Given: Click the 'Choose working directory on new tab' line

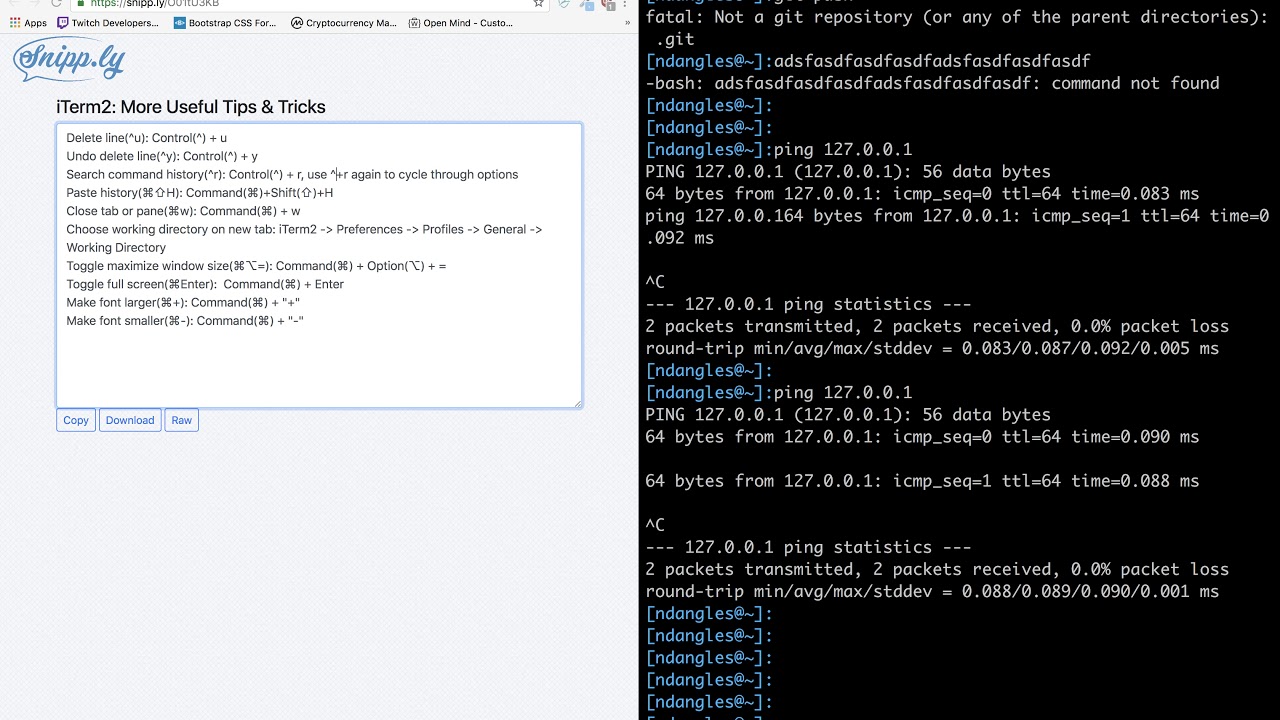Looking at the screenshot, I should 304,229.
